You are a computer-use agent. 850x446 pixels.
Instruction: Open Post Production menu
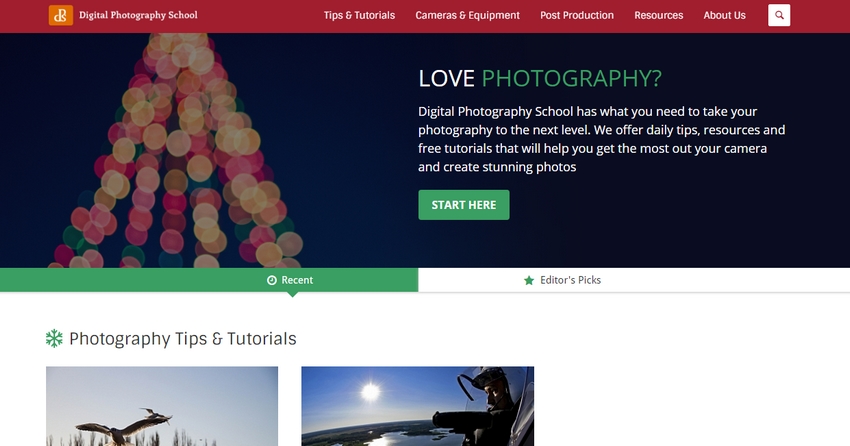(577, 15)
